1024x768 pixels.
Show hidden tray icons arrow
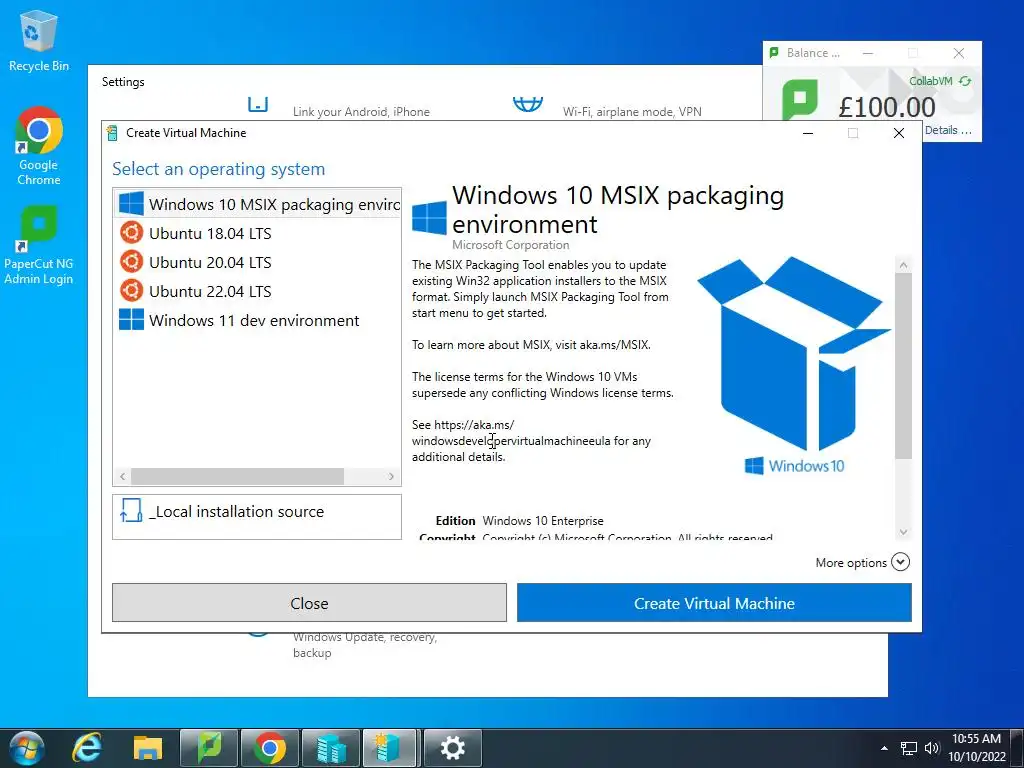click(884, 748)
